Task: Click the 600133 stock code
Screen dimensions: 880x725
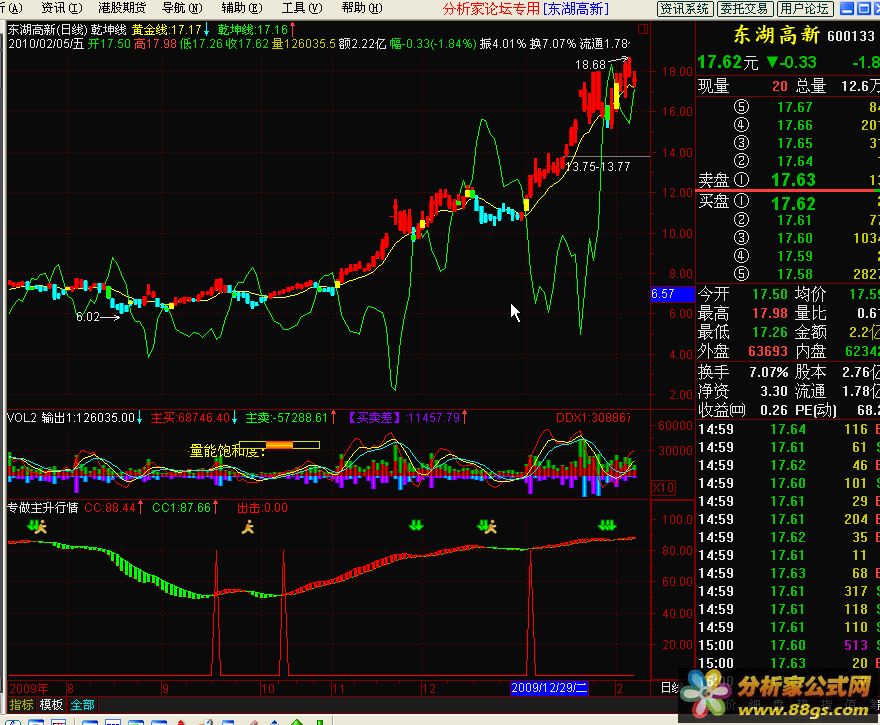Action: [x=851, y=36]
